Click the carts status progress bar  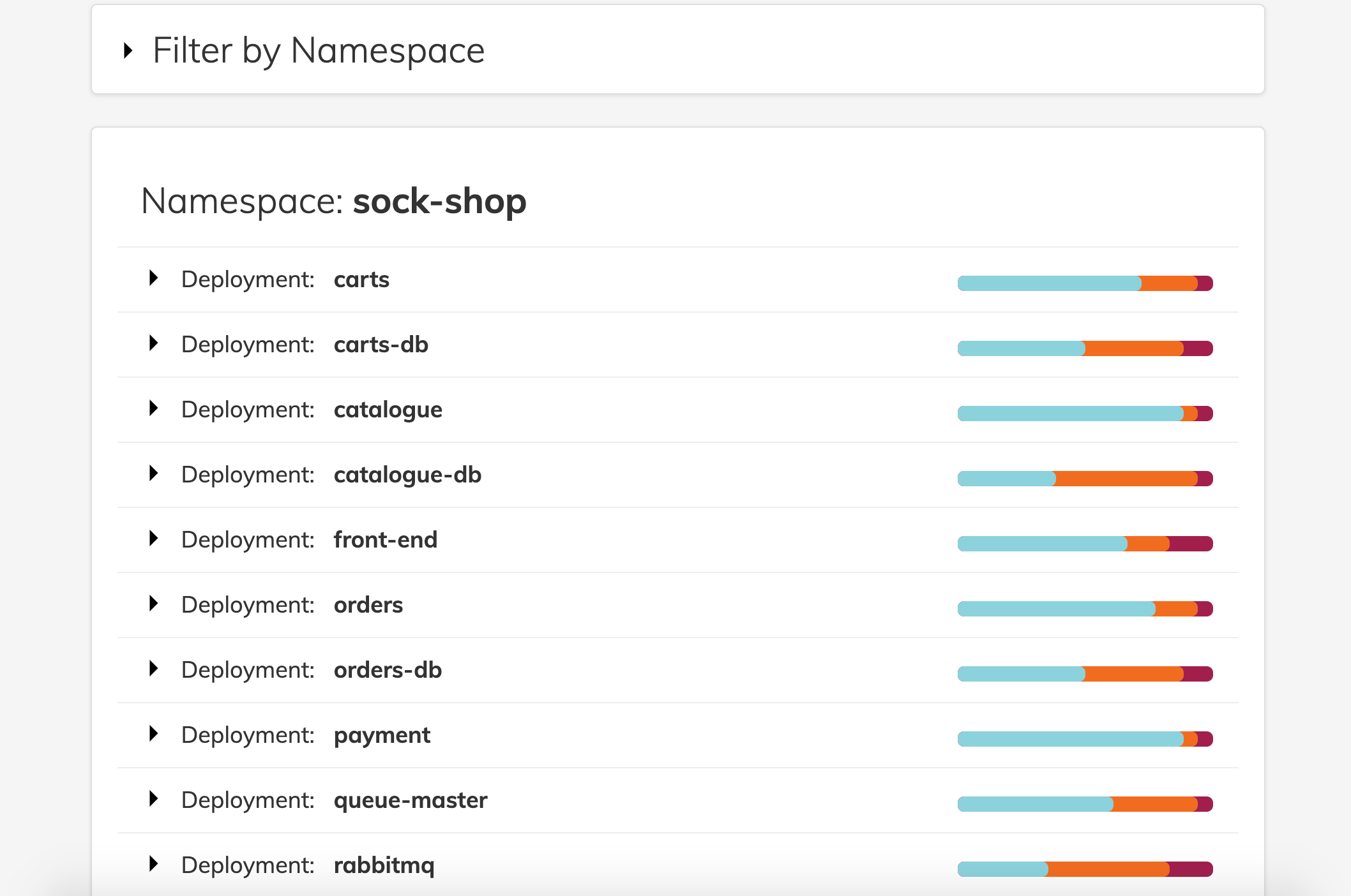(x=1085, y=283)
